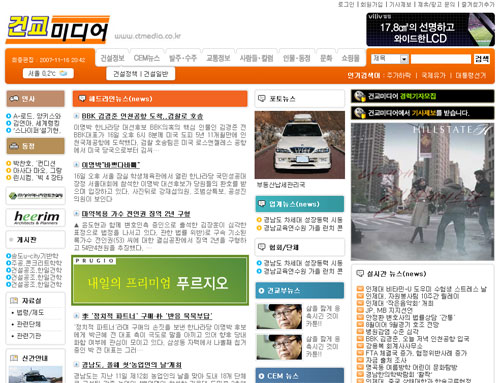The width and height of the screenshot is (500, 383).
Task: Click the search keyword input field
Action: pyautogui.click(x=441, y=59)
